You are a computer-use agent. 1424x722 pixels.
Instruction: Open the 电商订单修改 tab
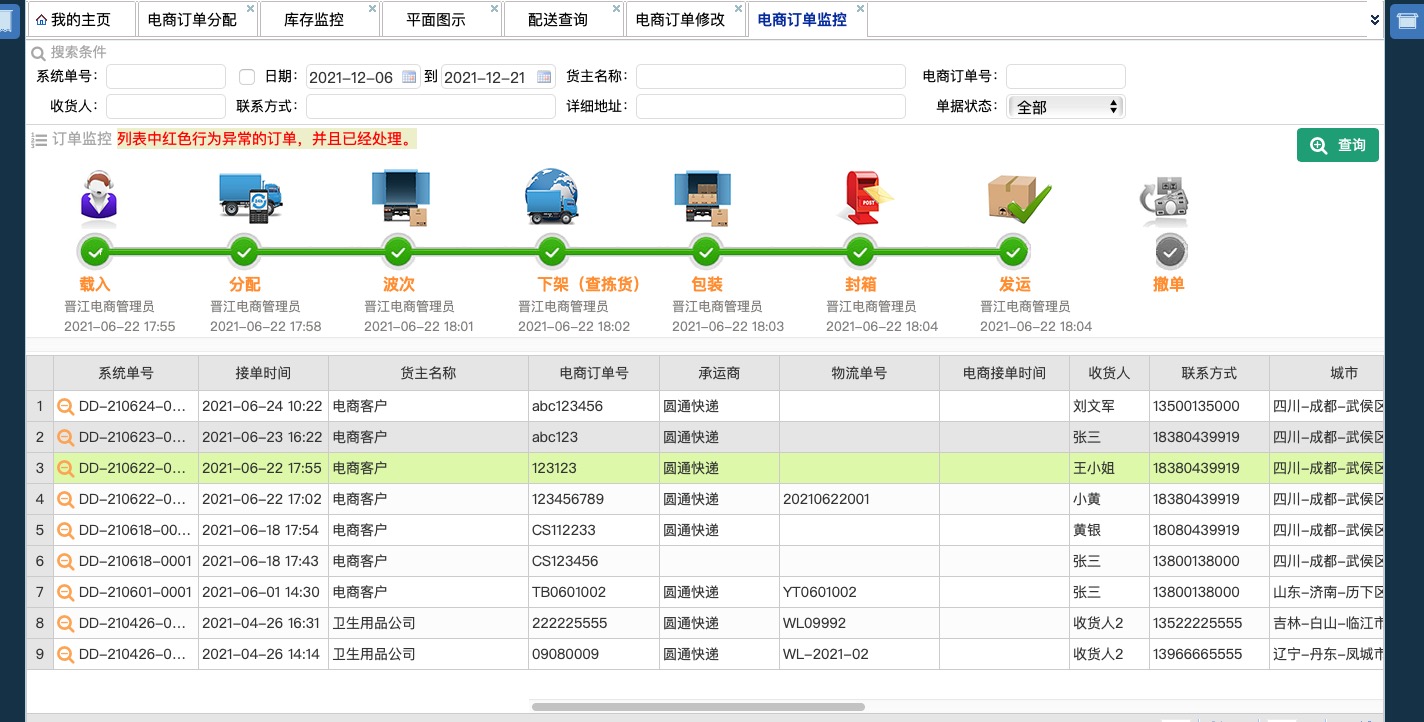(x=680, y=20)
